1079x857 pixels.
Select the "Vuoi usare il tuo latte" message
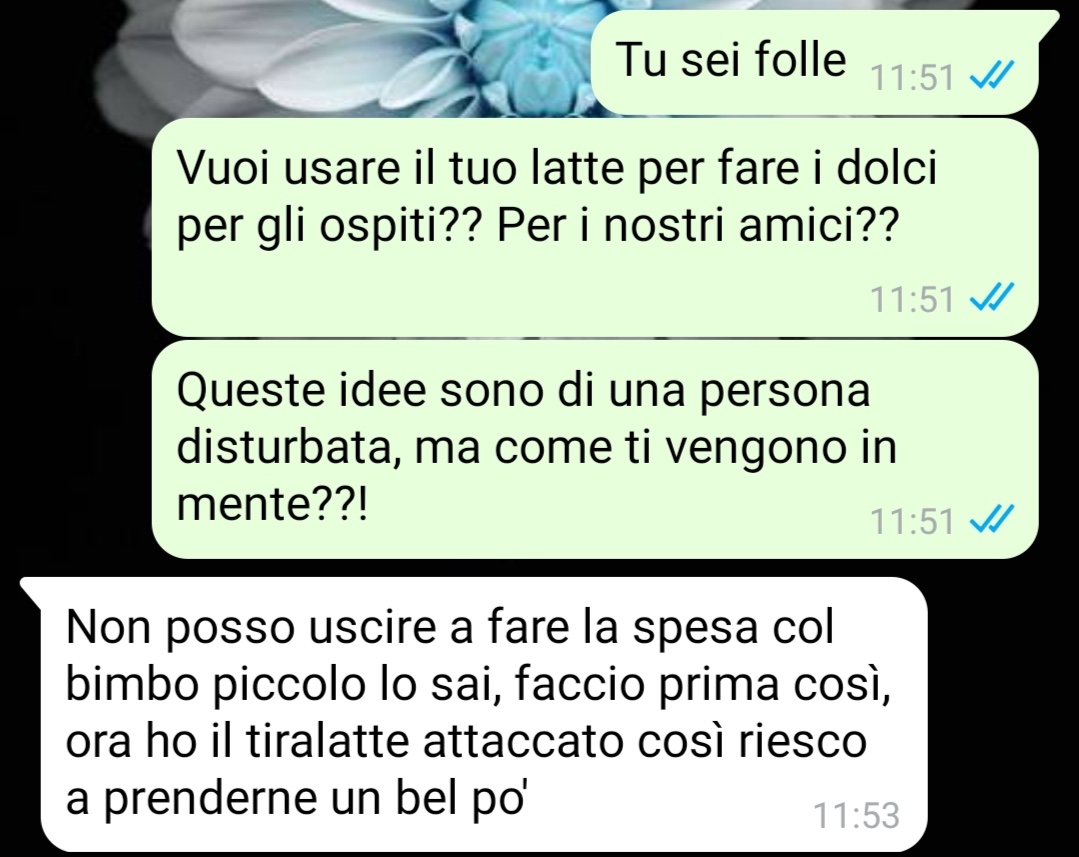[x=595, y=228]
